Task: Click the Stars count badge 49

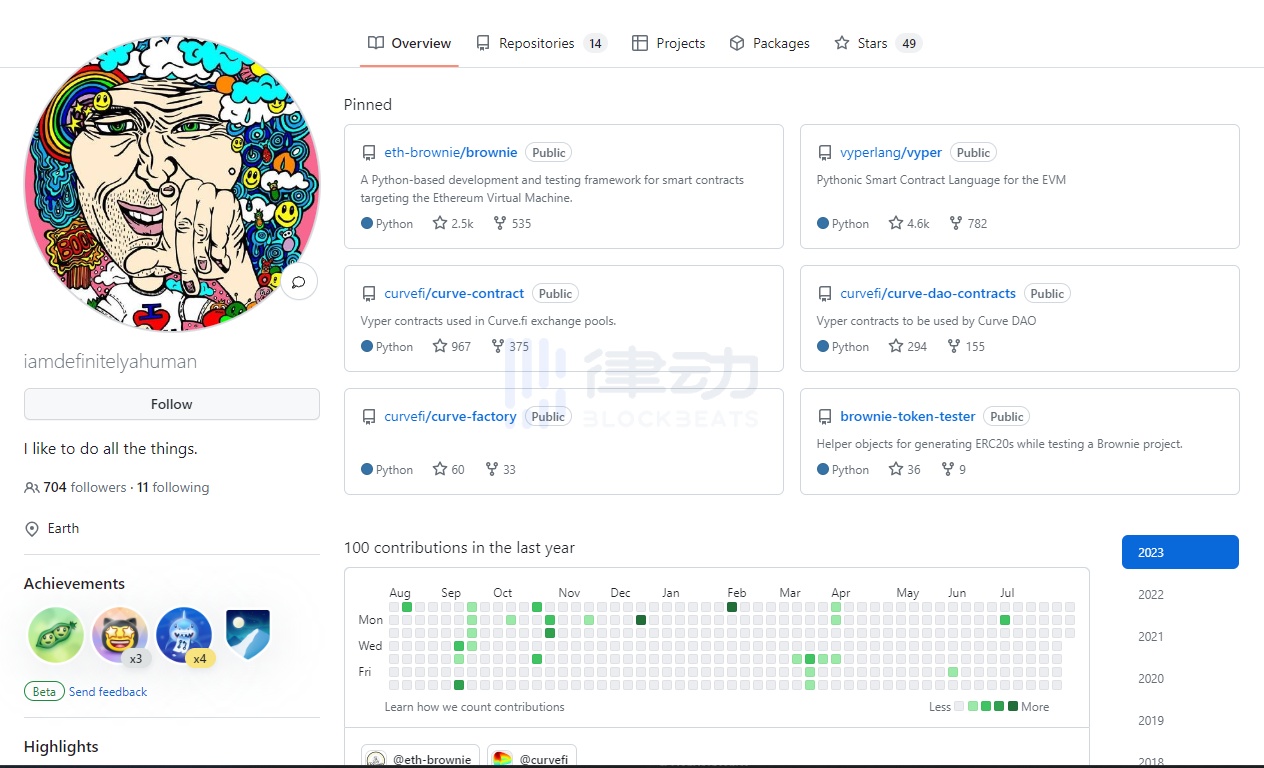Action: [909, 43]
